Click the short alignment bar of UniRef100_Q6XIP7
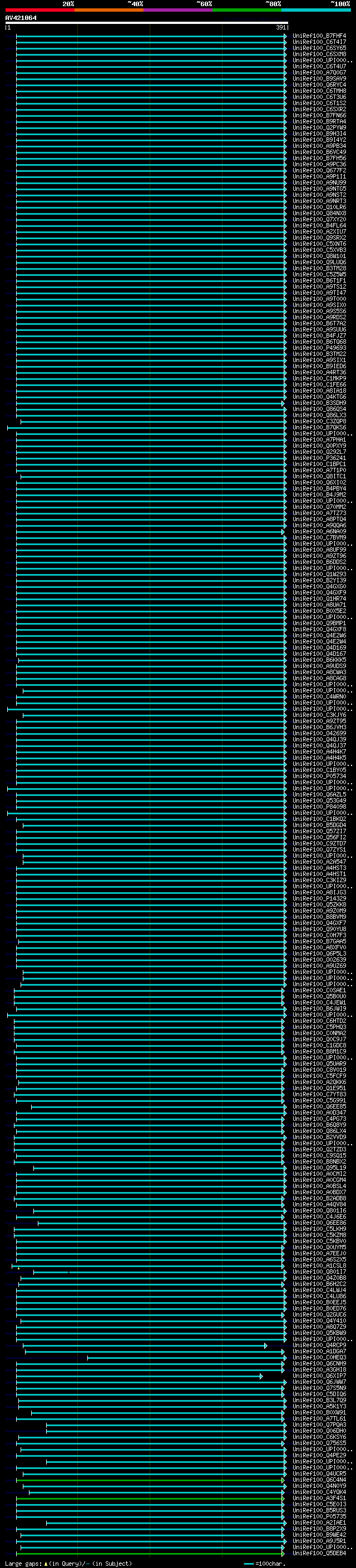Viewport: 356px width, 1568px height. click(139, 1376)
